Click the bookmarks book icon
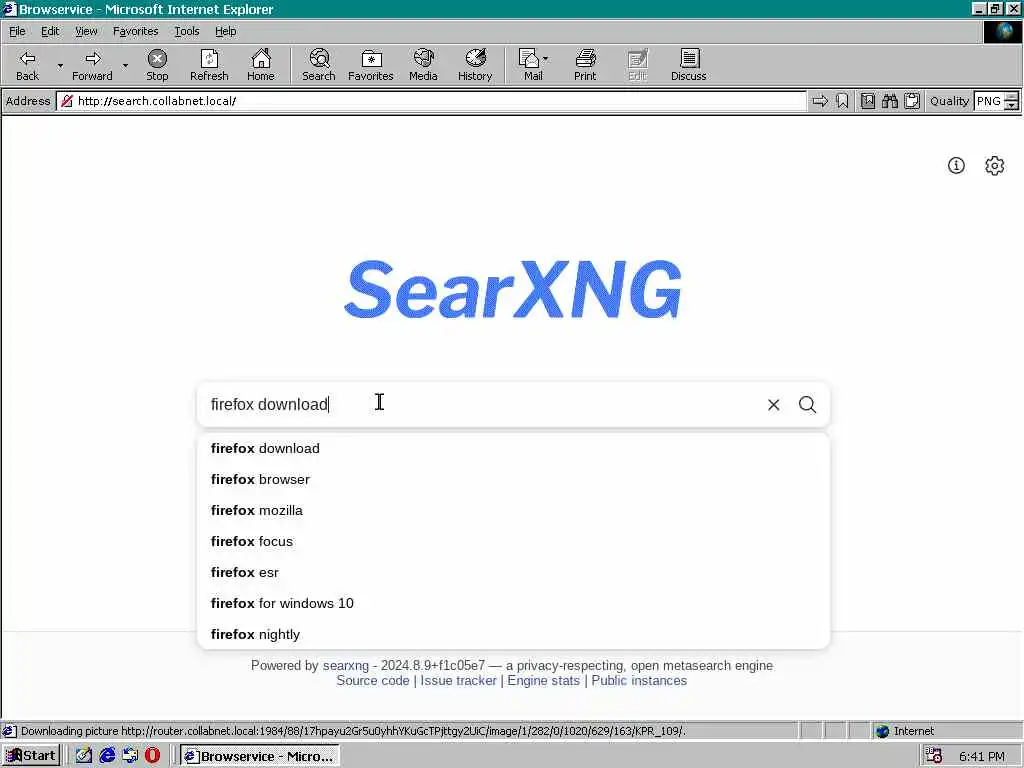Viewport: 1024px width, 768px height. tap(867, 101)
